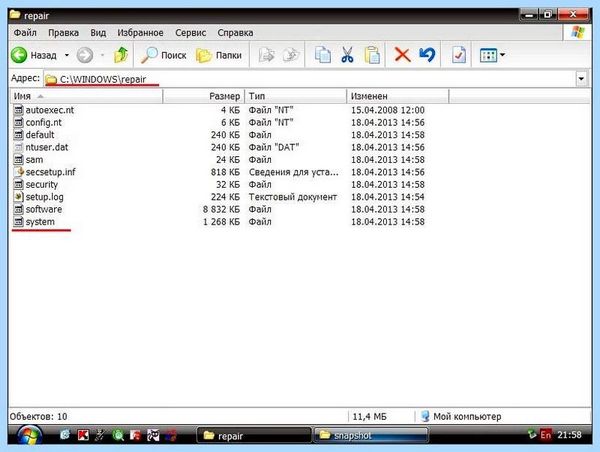Screen dimensions: 600x452
Task: Launch the red Kaspersky quick launch icon
Action: (x=83, y=435)
